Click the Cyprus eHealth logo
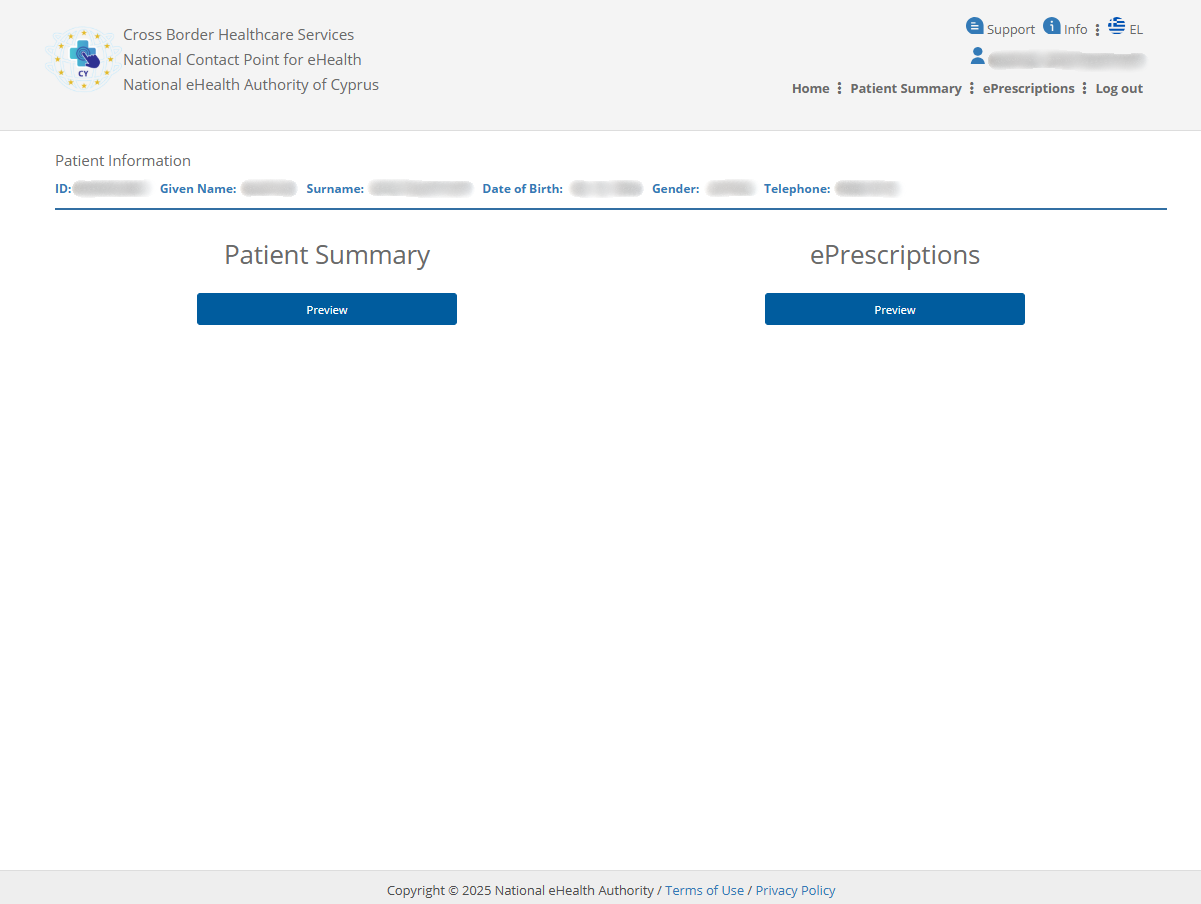This screenshot has width=1201, height=904. [x=83, y=59]
